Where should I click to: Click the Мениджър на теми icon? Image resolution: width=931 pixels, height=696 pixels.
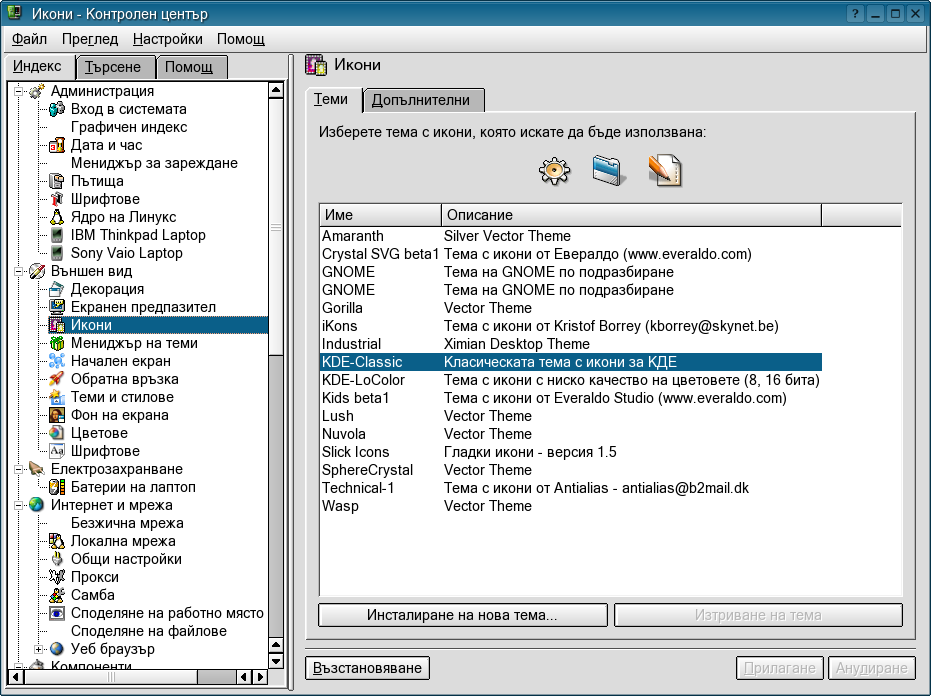click(x=57, y=343)
